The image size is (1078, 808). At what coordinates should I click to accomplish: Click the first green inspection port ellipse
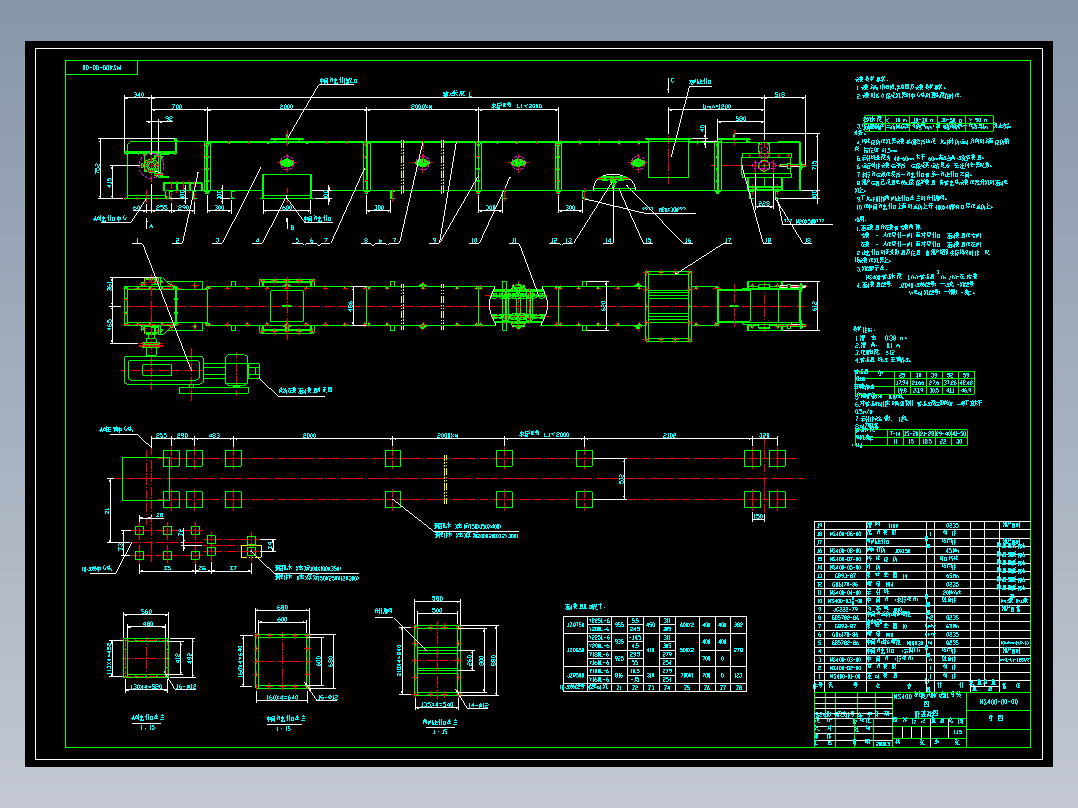tap(287, 162)
